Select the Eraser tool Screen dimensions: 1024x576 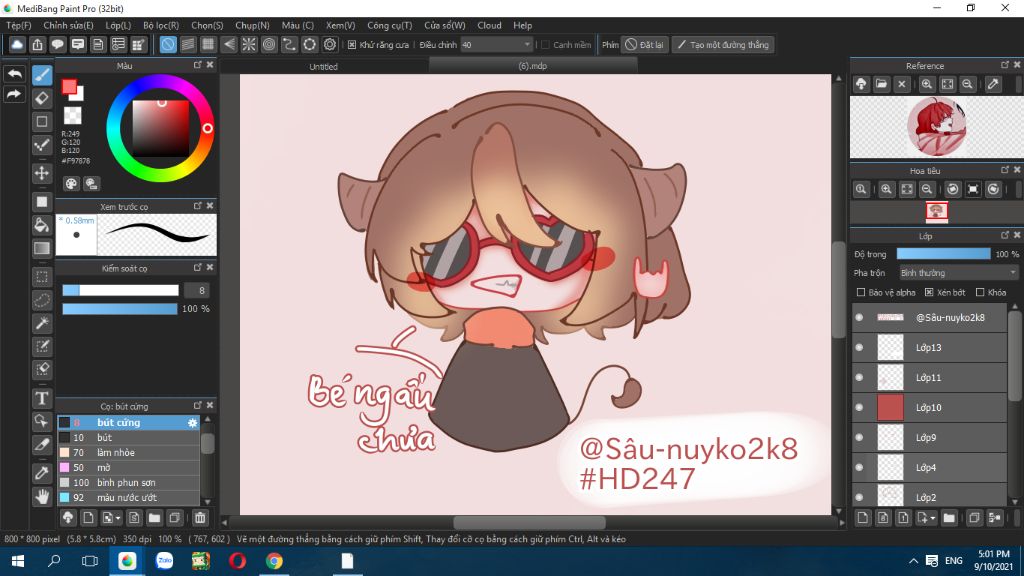coord(42,99)
